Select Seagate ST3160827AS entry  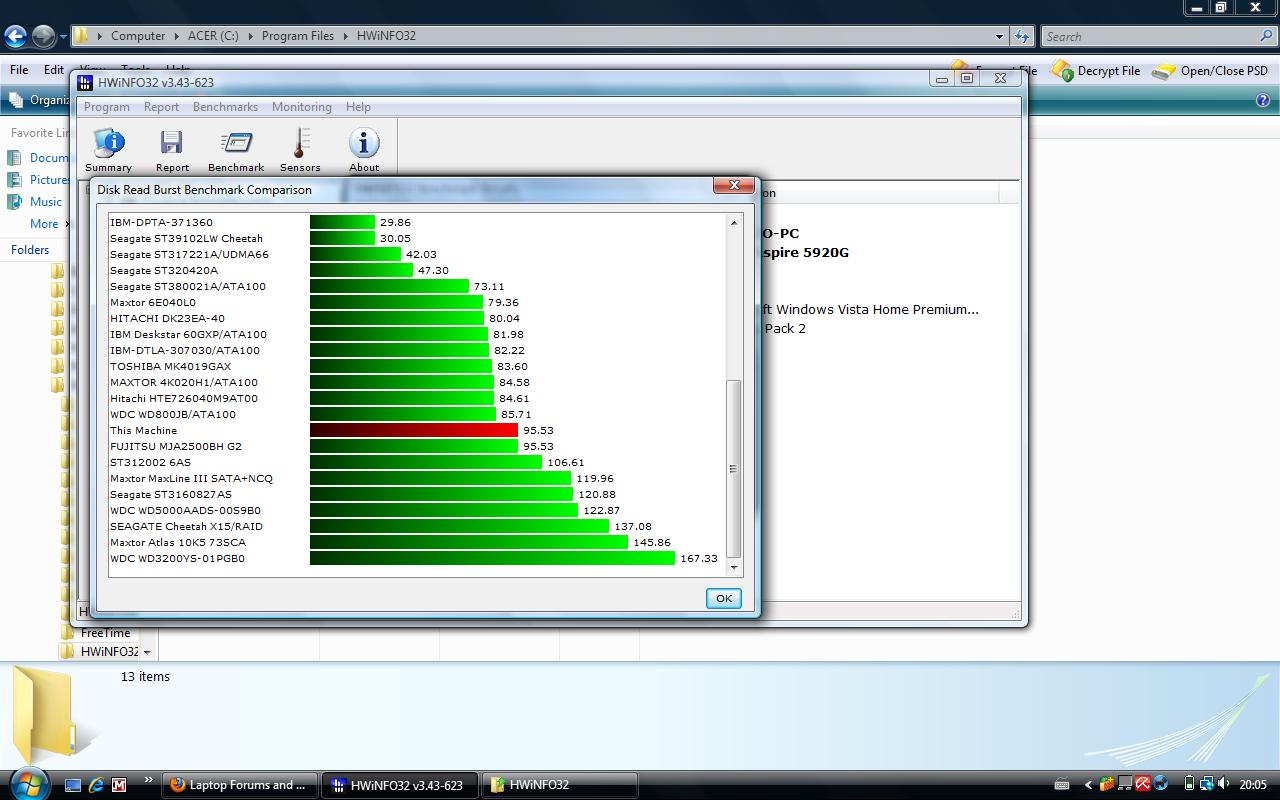tap(170, 494)
